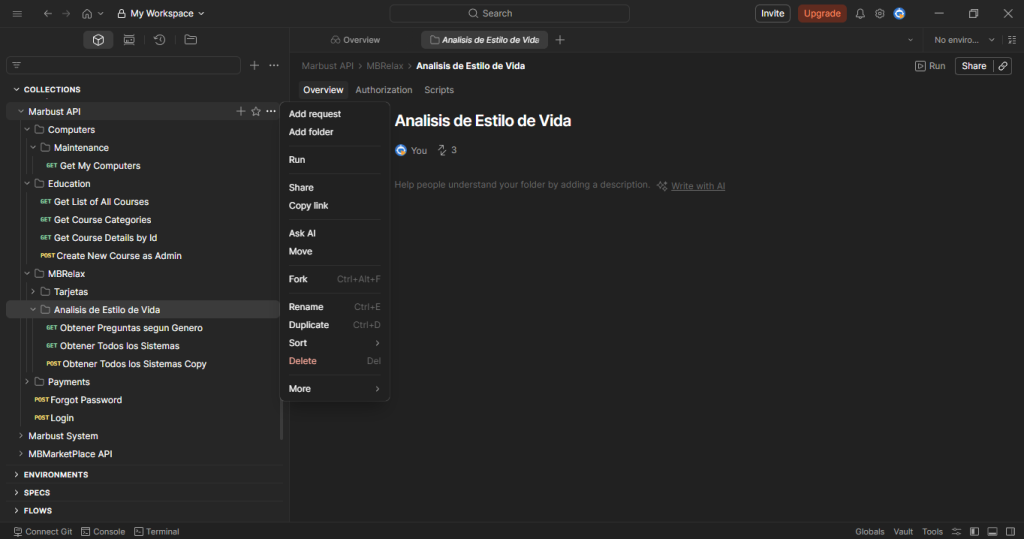
Task: Open the Collections sidebar icon
Action: 98,40
